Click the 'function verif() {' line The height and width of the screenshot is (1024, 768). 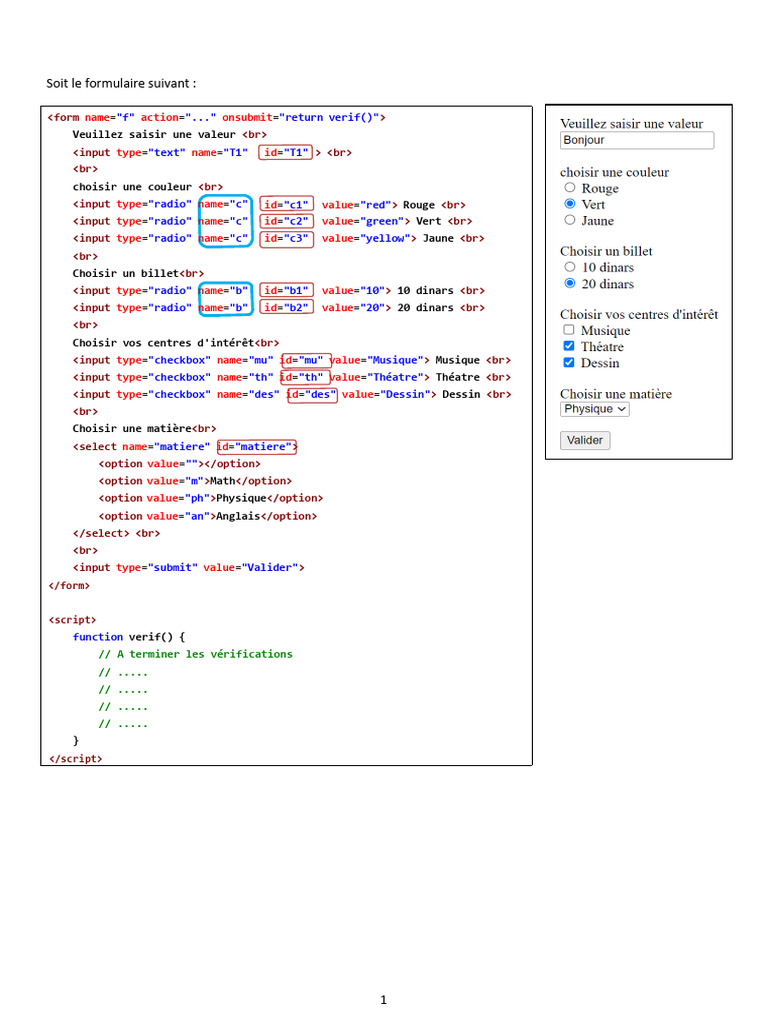click(x=129, y=637)
